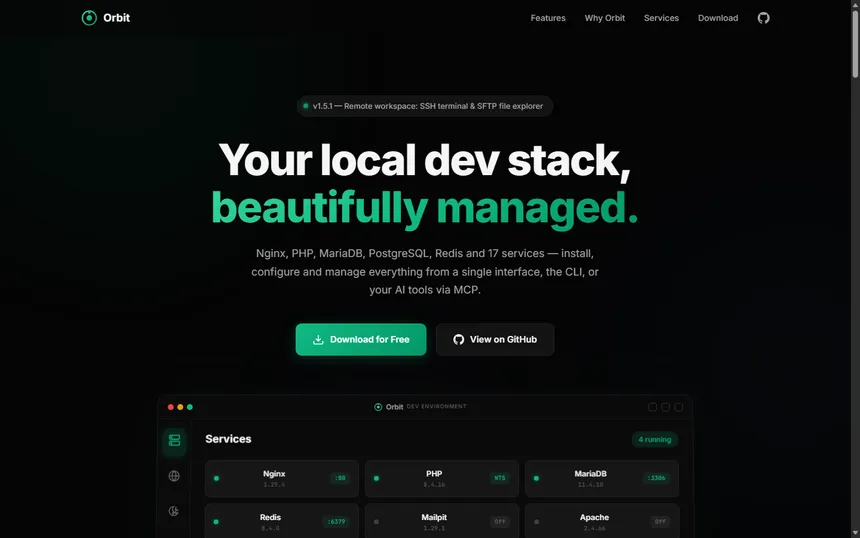Image resolution: width=860 pixels, height=538 pixels.
Task: Click the 4 running status badge
Action: click(x=655, y=439)
